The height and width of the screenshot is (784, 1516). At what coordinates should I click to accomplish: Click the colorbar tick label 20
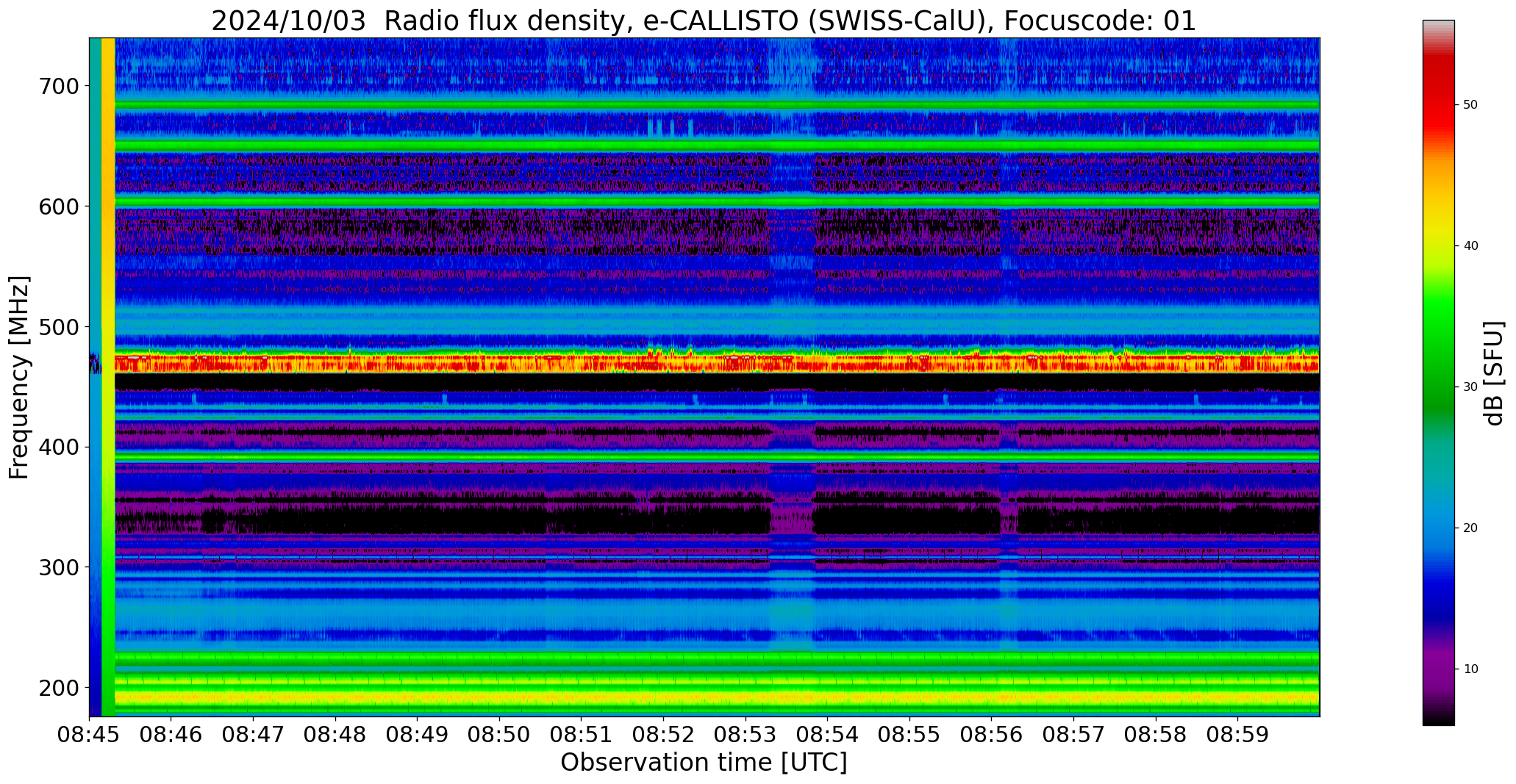coord(1470,528)
